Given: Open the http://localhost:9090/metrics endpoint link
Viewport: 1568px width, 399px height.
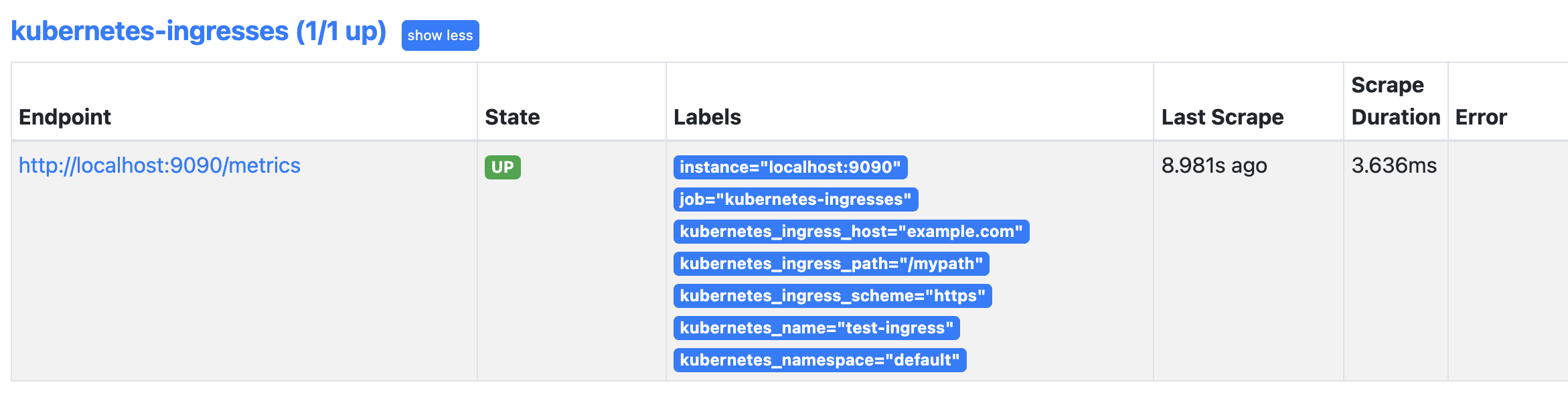Looking at the screenshot, I should [x=159, y=165].
